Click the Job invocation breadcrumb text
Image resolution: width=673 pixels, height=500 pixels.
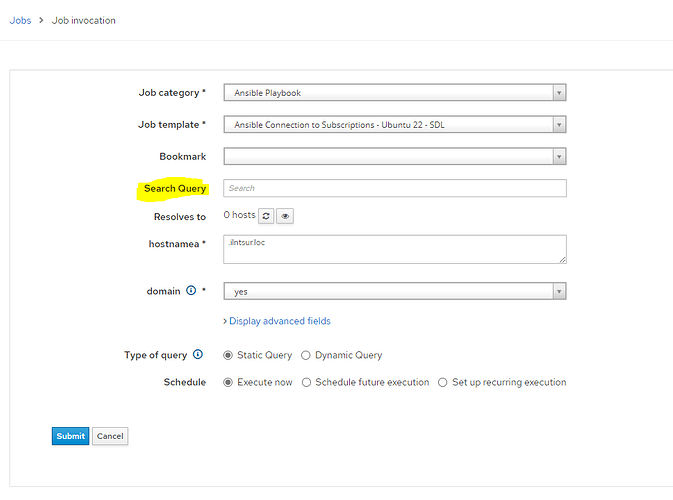click(84, 20)
